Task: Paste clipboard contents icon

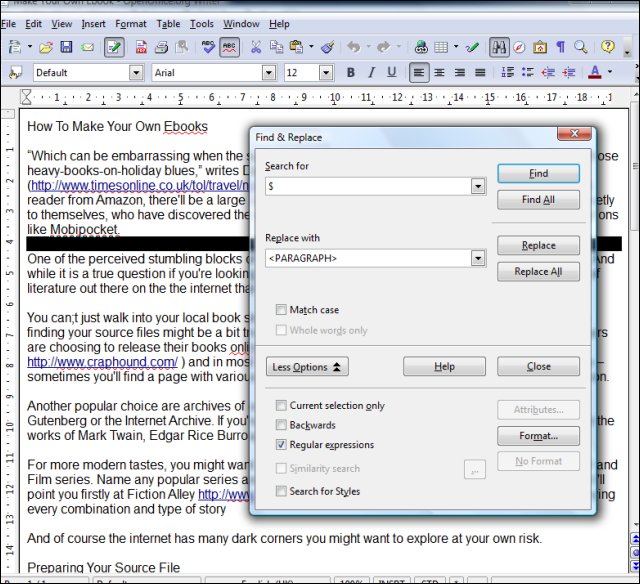Action: point(296,47)
